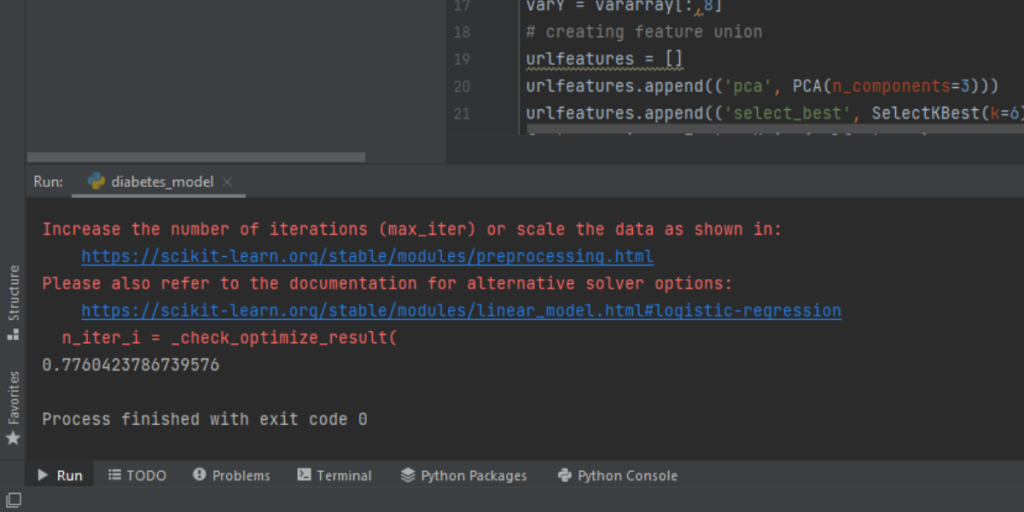Click the Structure panel icon
Screen dimensions: 1024x512
[x=13, y=334]
